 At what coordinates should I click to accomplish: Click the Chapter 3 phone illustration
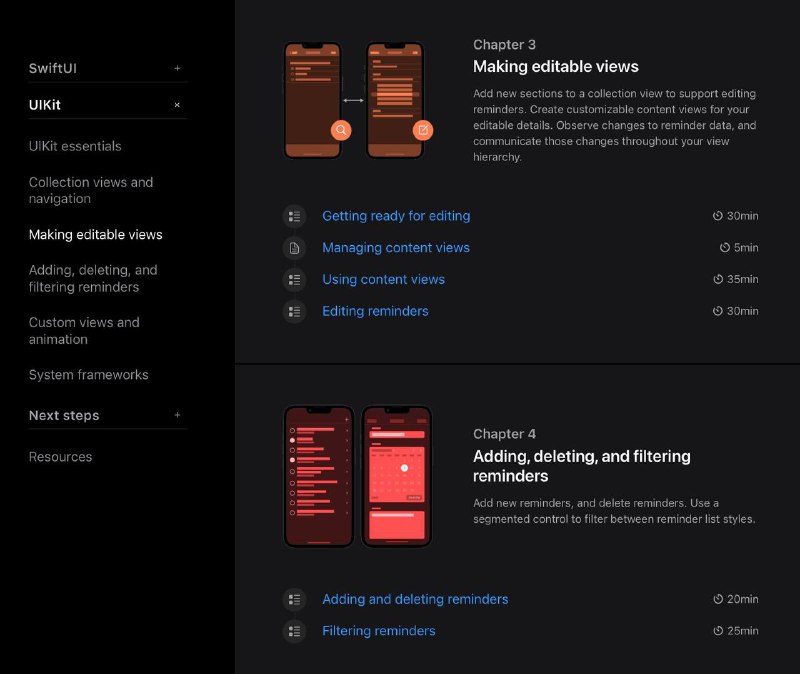point(358,101)
